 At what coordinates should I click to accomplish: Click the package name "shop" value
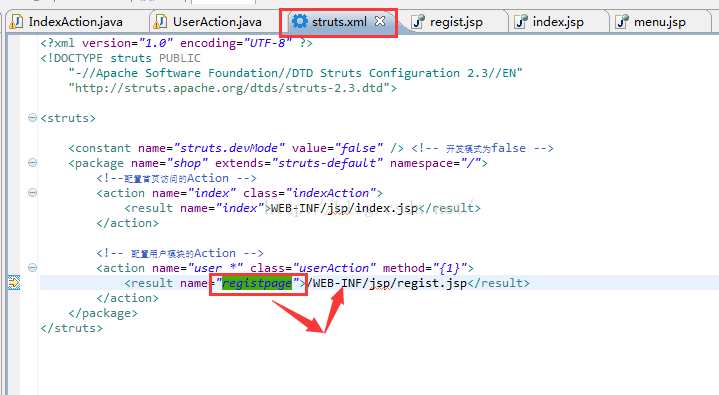click(x=187, y=163)
